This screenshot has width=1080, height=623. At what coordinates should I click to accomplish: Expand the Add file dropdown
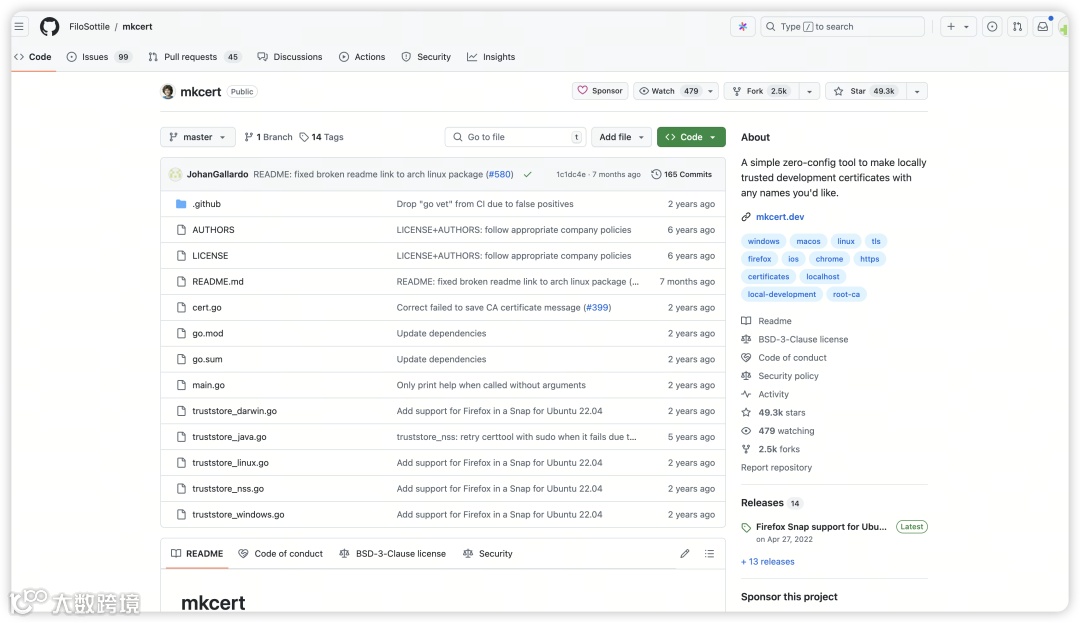click(x=621, y=137)
